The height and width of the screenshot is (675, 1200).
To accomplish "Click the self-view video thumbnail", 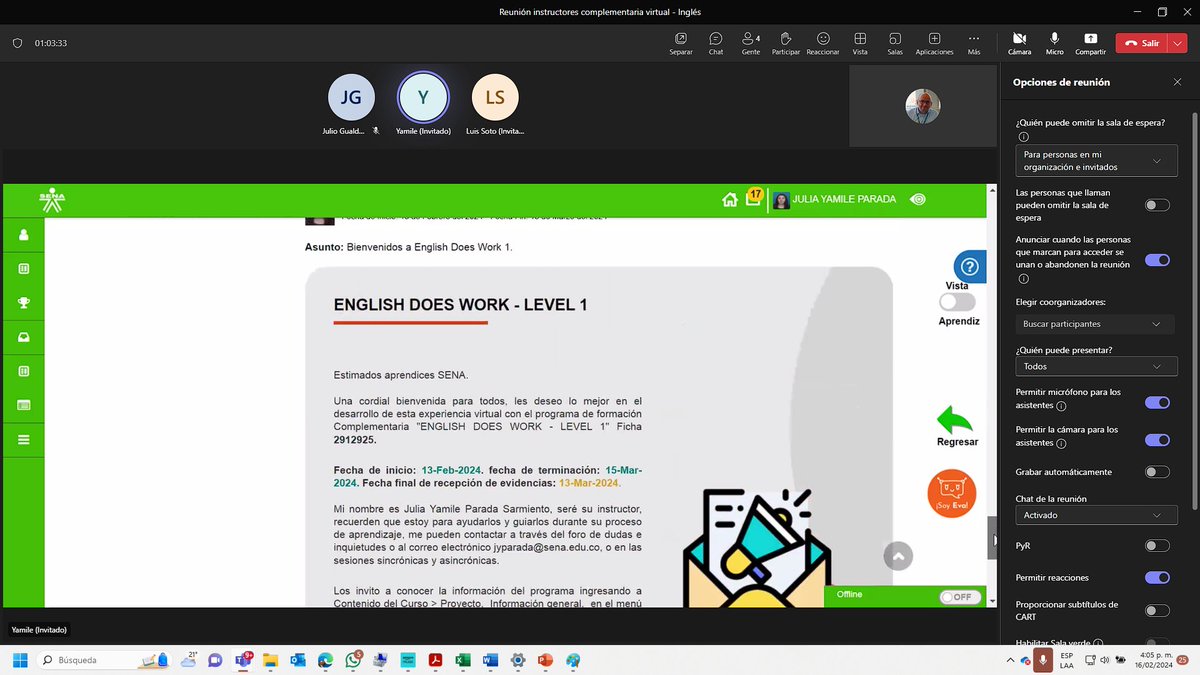I will 923,107.
